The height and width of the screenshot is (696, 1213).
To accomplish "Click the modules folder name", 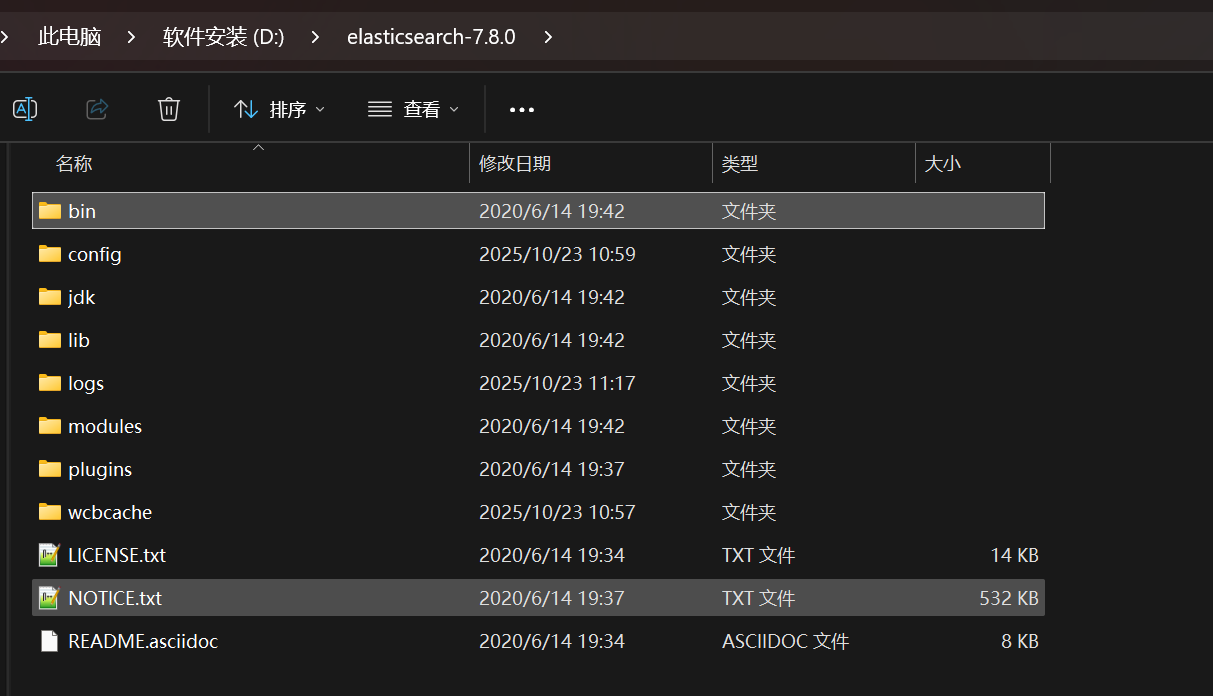I will (105, 426).
